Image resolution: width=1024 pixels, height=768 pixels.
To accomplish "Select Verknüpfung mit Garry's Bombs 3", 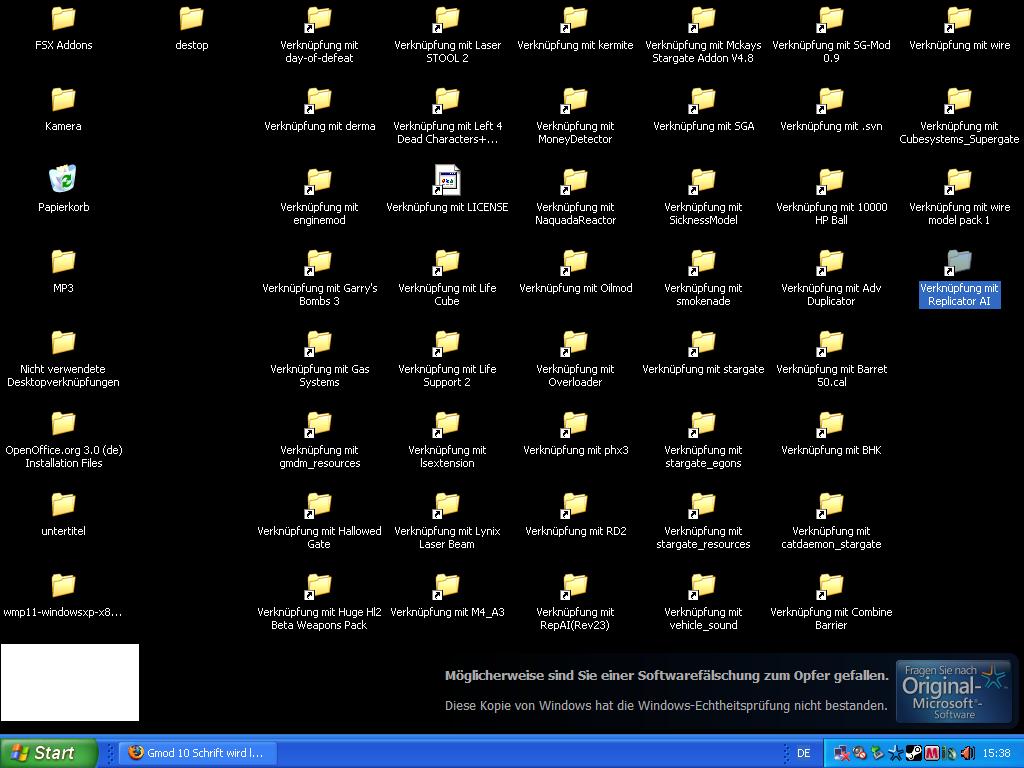I will [x=319, y=263].
